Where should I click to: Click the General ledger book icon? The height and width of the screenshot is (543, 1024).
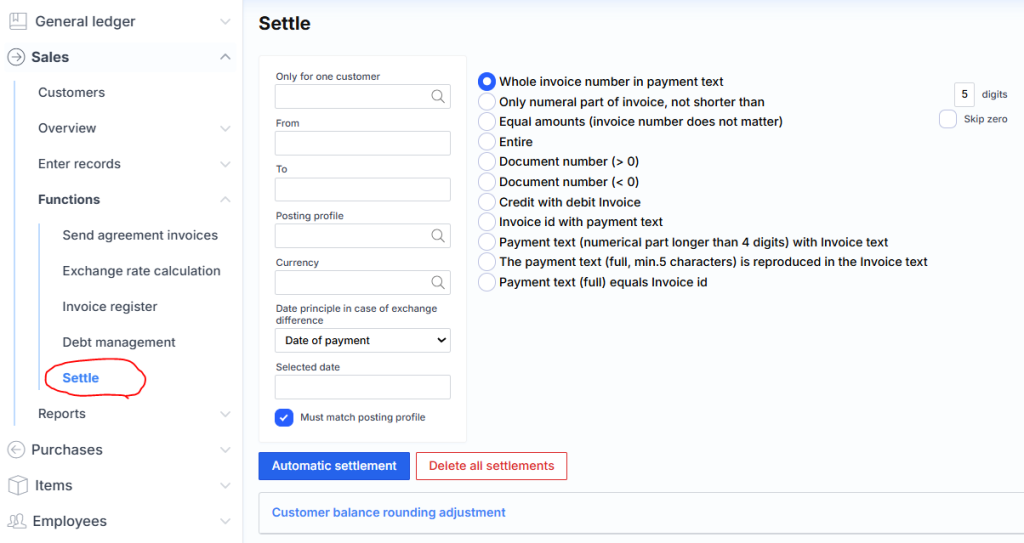point(17,21)
